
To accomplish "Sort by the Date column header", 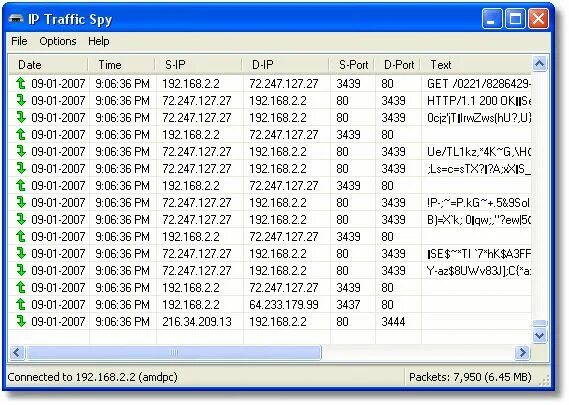I will pos(49,65).
